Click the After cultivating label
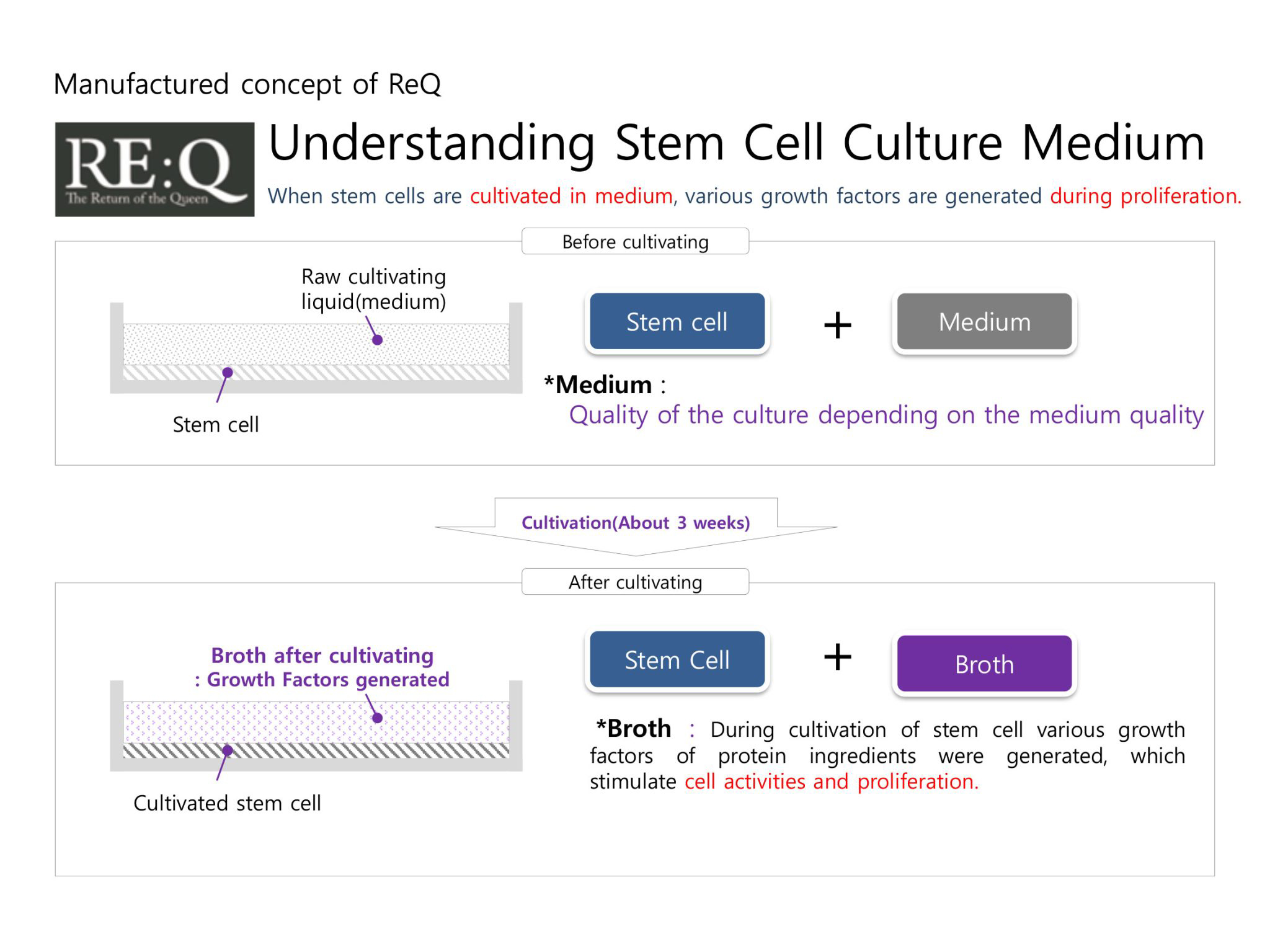The width and height of the screenshot is (1270, 952). 635,582
